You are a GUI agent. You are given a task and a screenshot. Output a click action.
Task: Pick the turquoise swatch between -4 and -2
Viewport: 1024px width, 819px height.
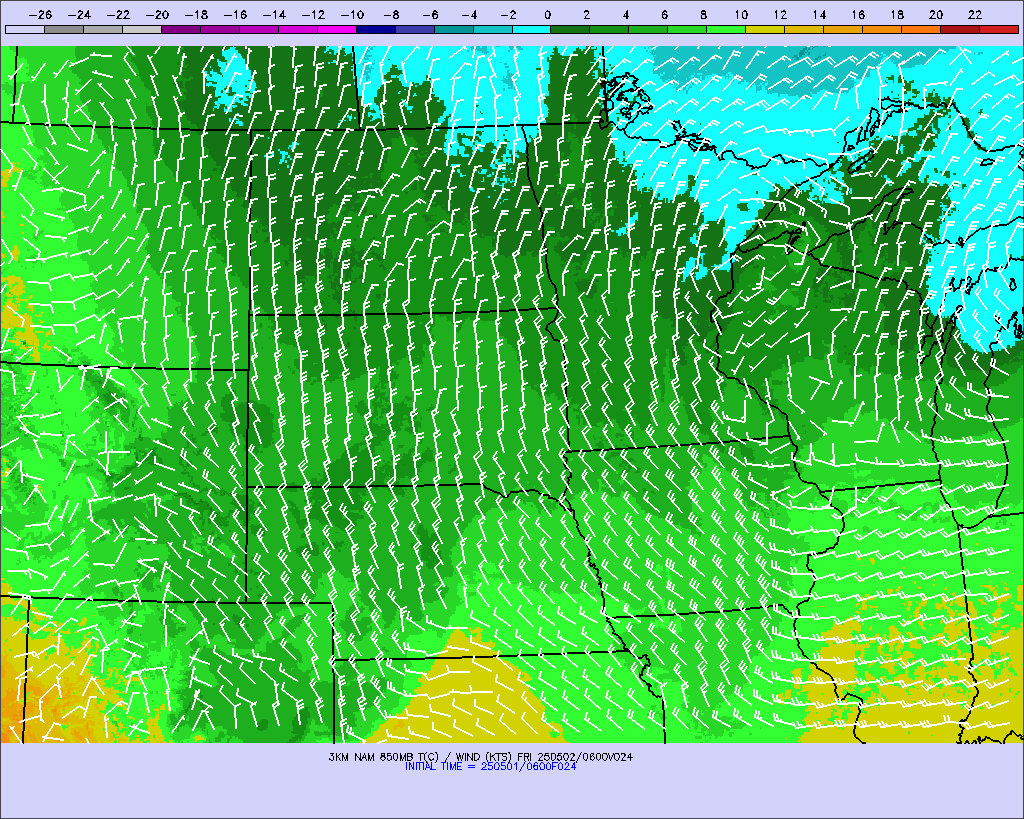492,29
